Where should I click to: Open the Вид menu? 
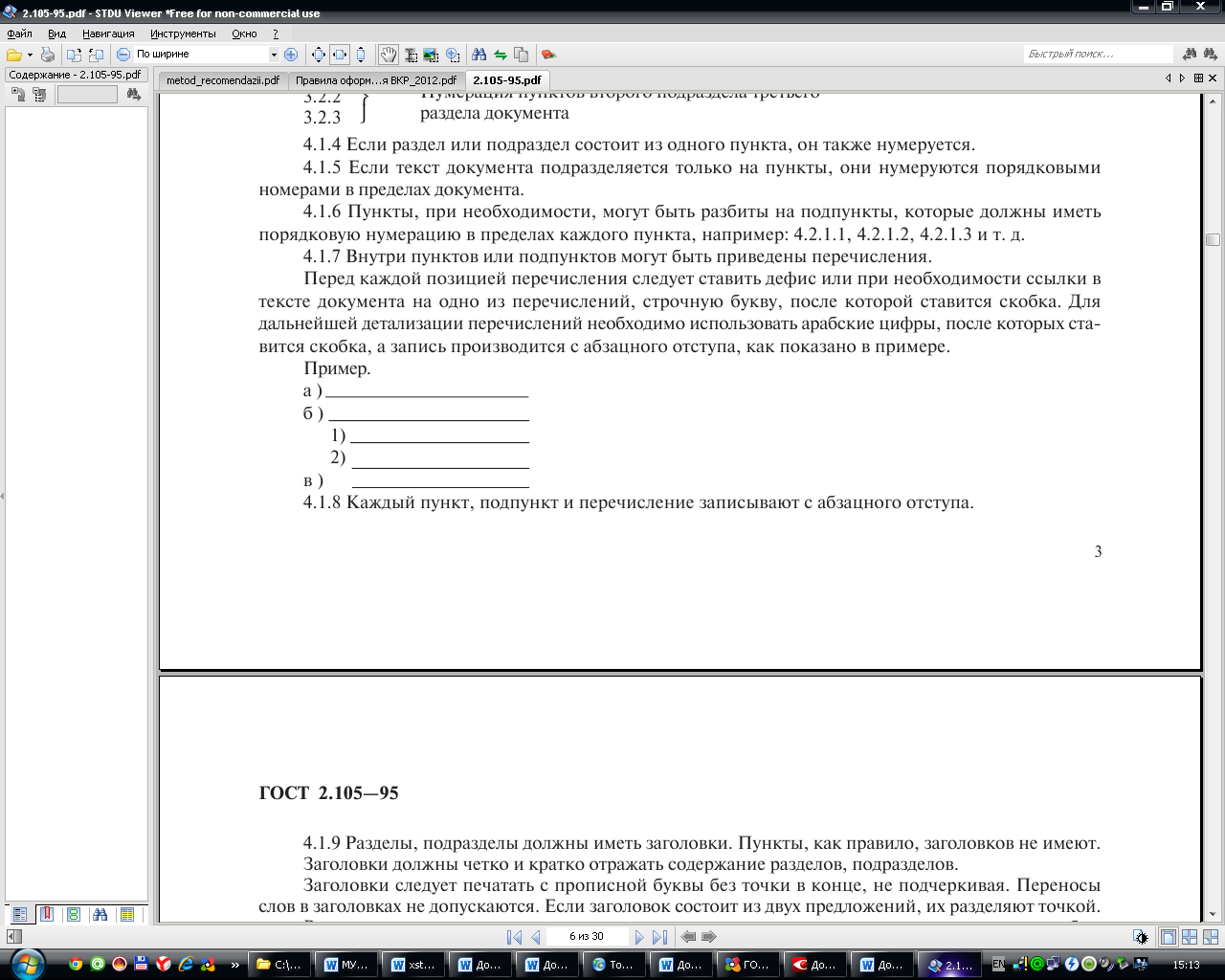[56, 33]
